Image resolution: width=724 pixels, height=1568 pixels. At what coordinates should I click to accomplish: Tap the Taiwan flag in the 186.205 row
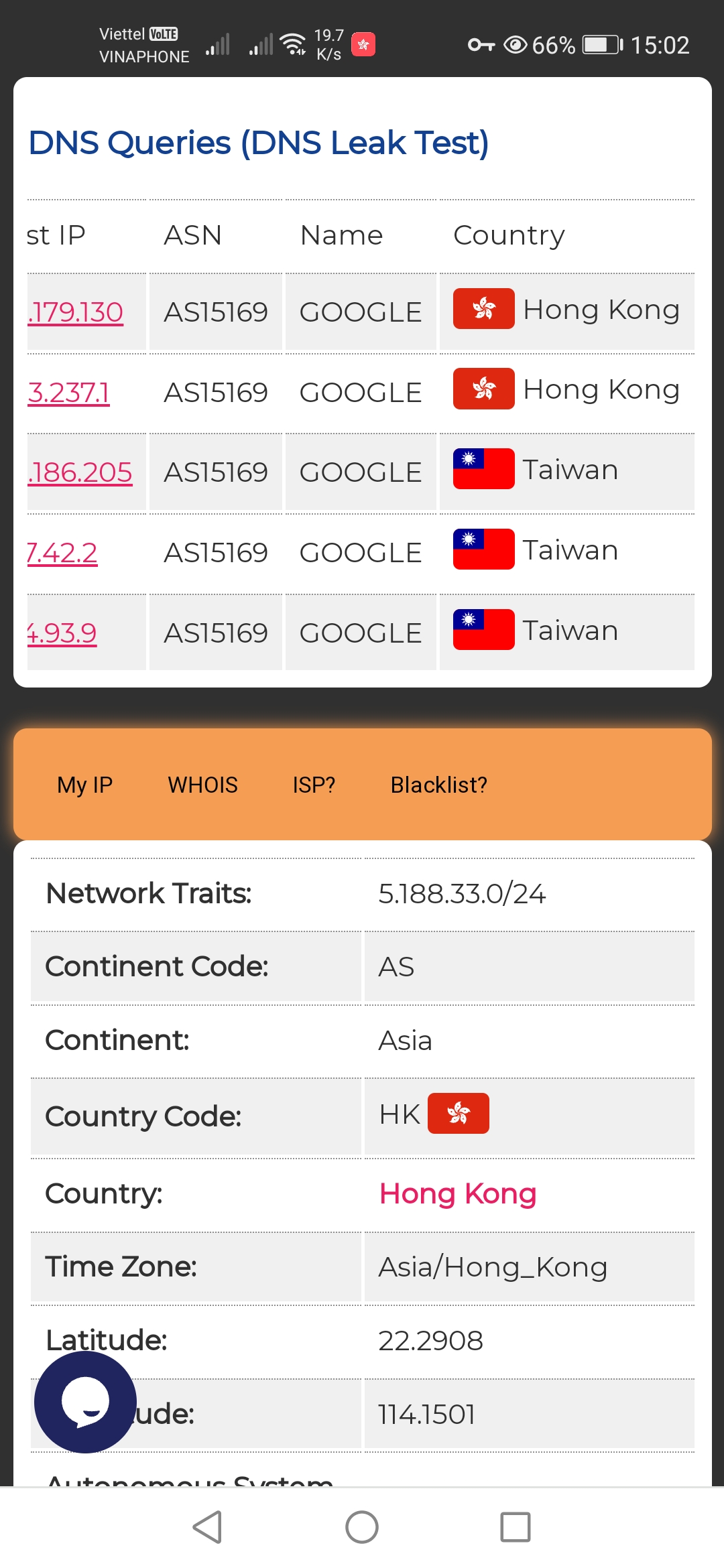point(483,469)
